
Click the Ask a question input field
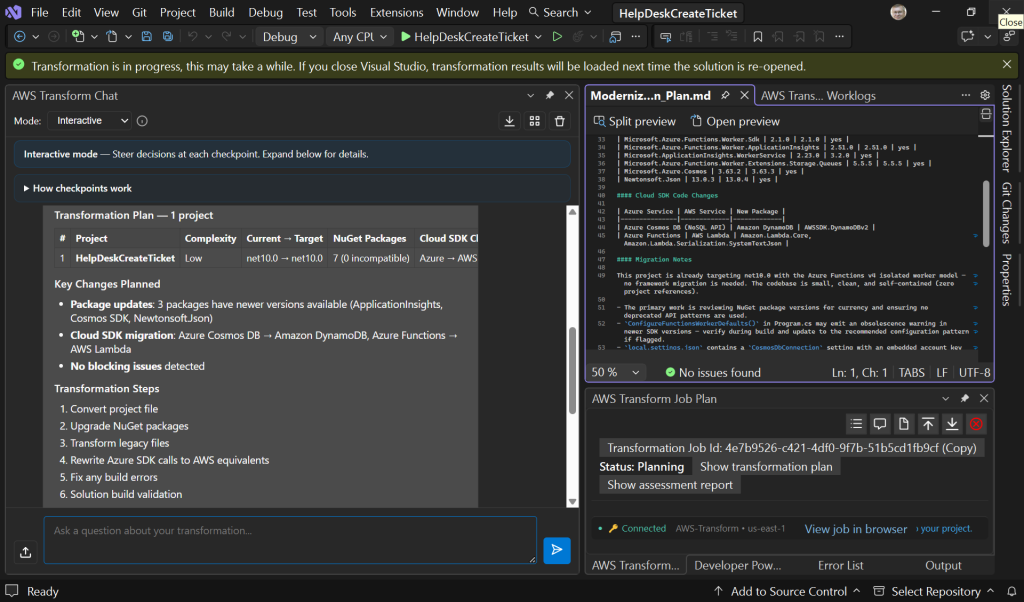pos(290,540)
